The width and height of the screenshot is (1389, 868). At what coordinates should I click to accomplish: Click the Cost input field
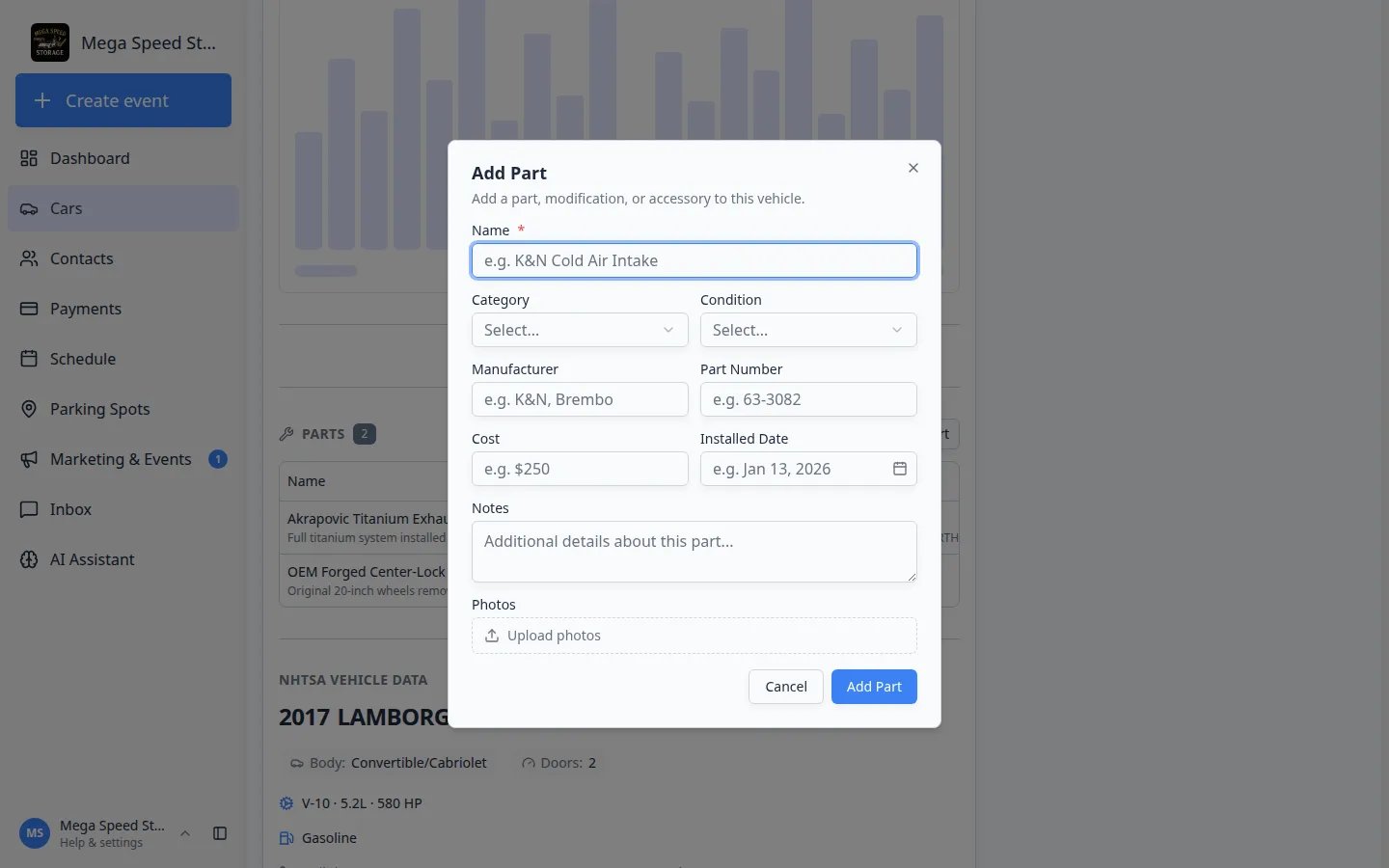pyautogui.click(x=580, y=469)
